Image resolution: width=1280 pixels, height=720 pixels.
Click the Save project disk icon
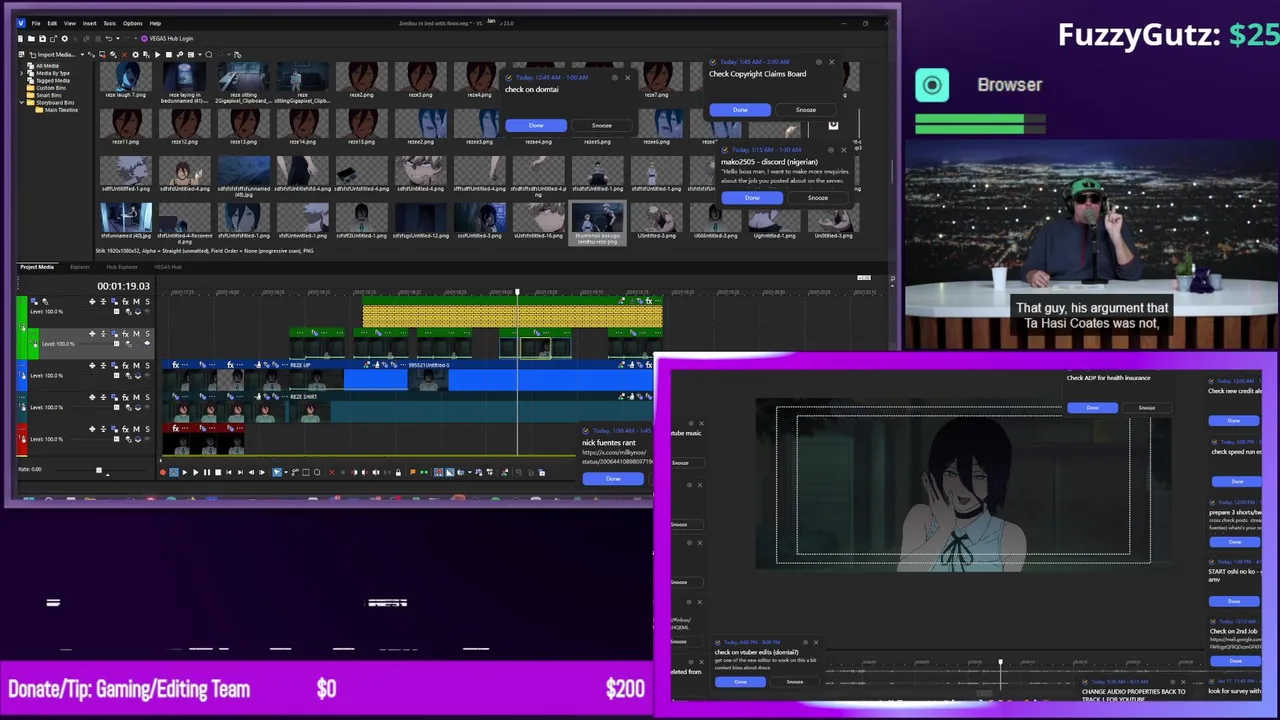tap(42, 39)
